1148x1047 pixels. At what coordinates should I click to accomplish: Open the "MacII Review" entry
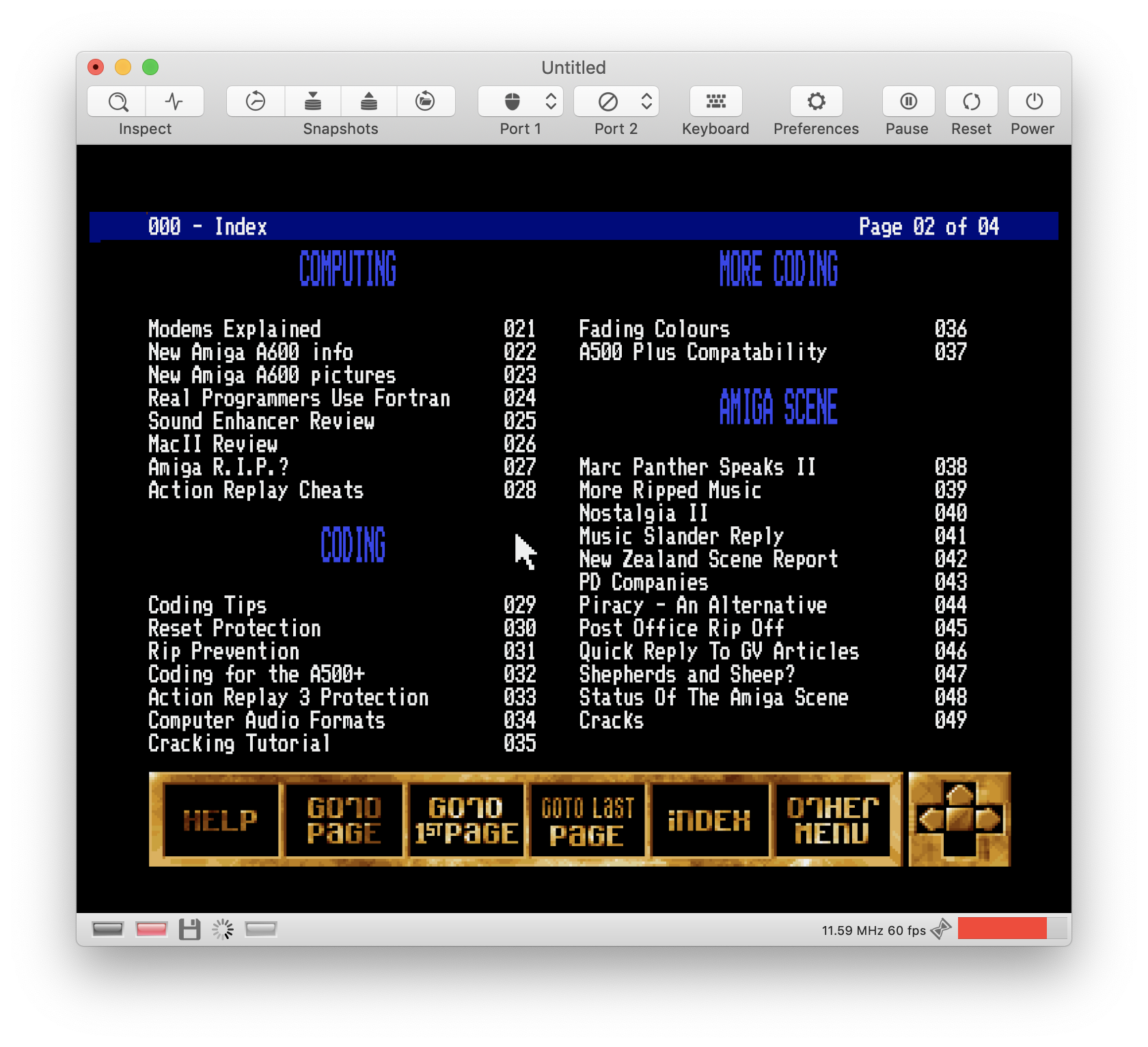(x=213, y=444)
